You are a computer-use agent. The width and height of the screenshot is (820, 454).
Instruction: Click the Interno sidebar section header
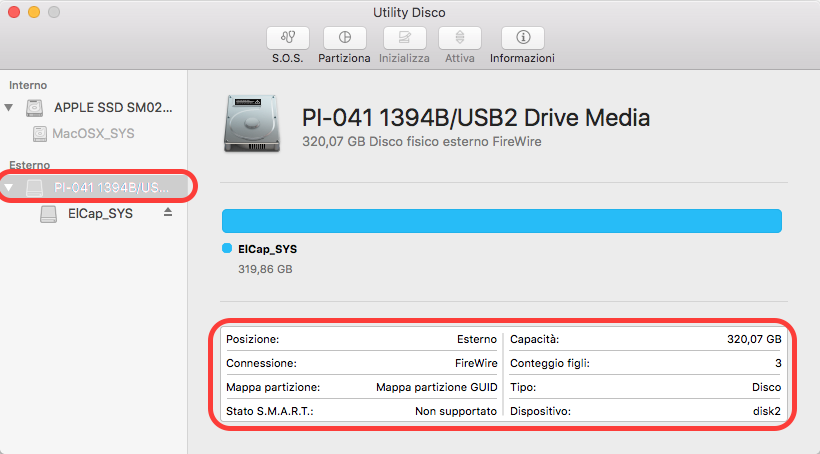[28, 85]
